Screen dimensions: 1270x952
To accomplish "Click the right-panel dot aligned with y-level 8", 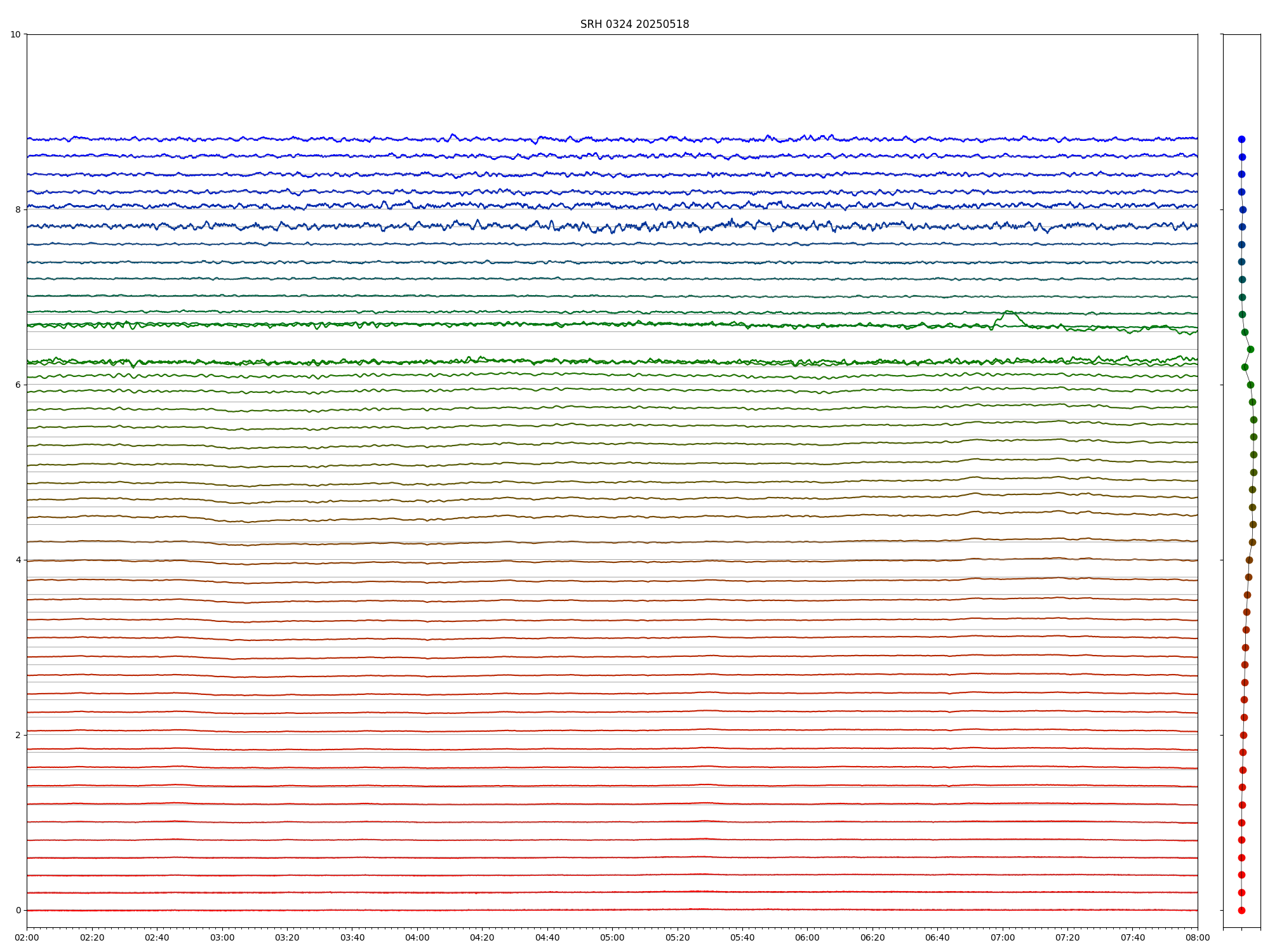I will click(x=1243, y=209).
